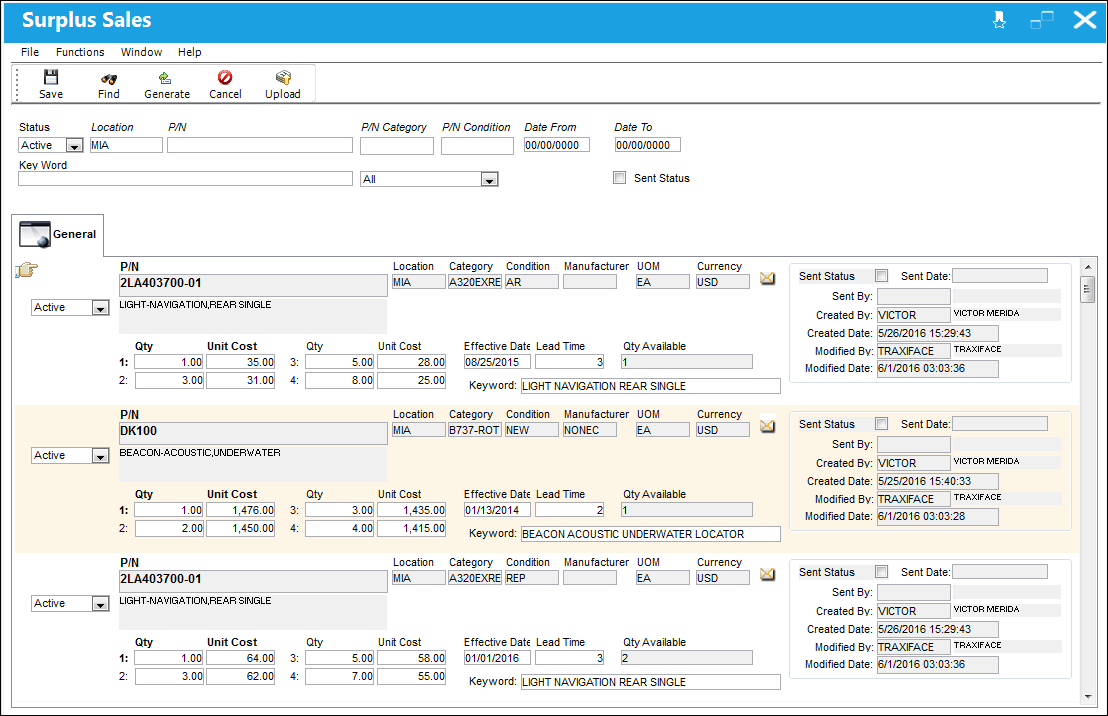
Task: Click the Key Word input field
Action: coord(185,179)
